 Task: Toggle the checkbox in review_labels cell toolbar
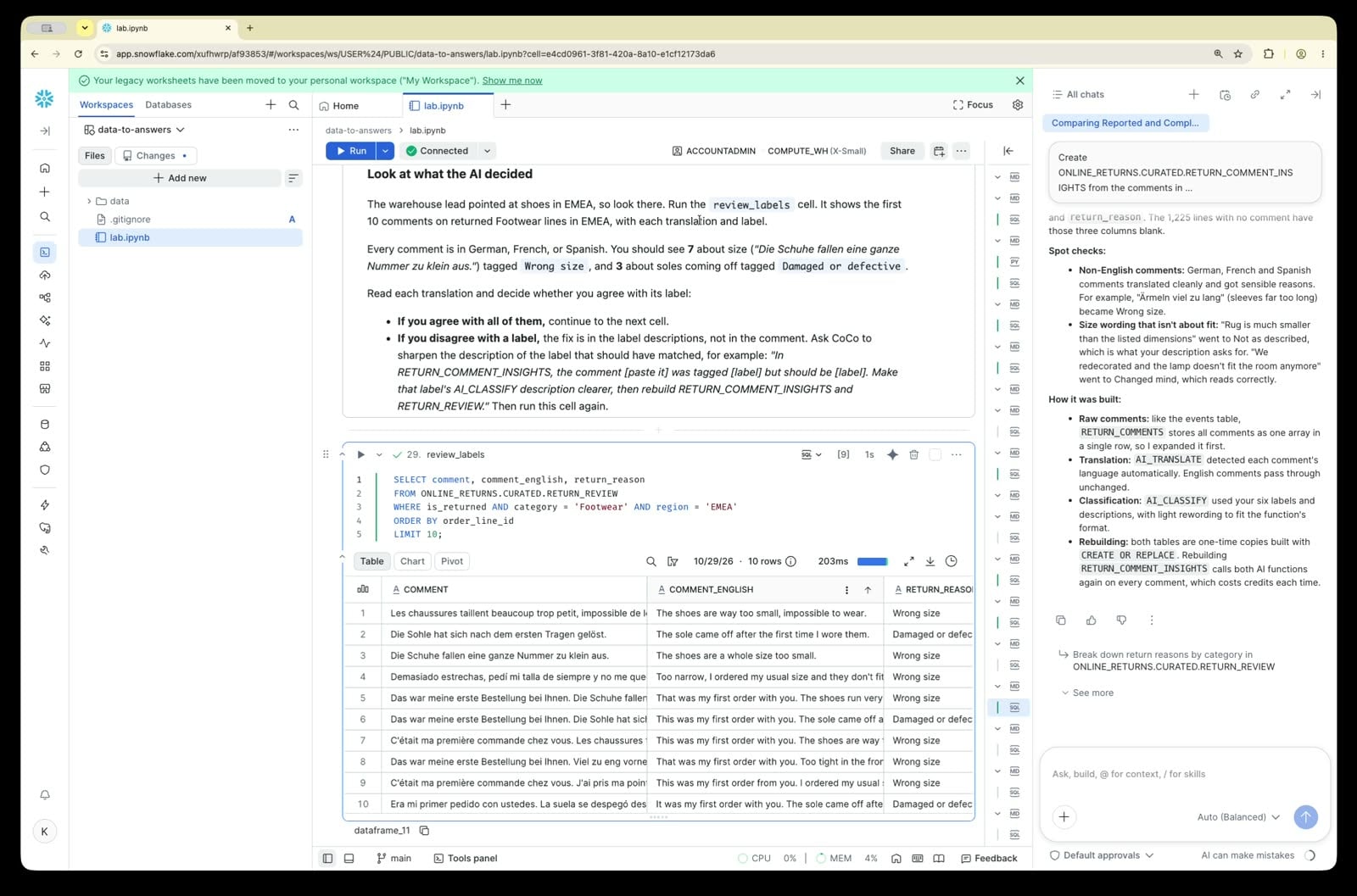coord(935,454)
